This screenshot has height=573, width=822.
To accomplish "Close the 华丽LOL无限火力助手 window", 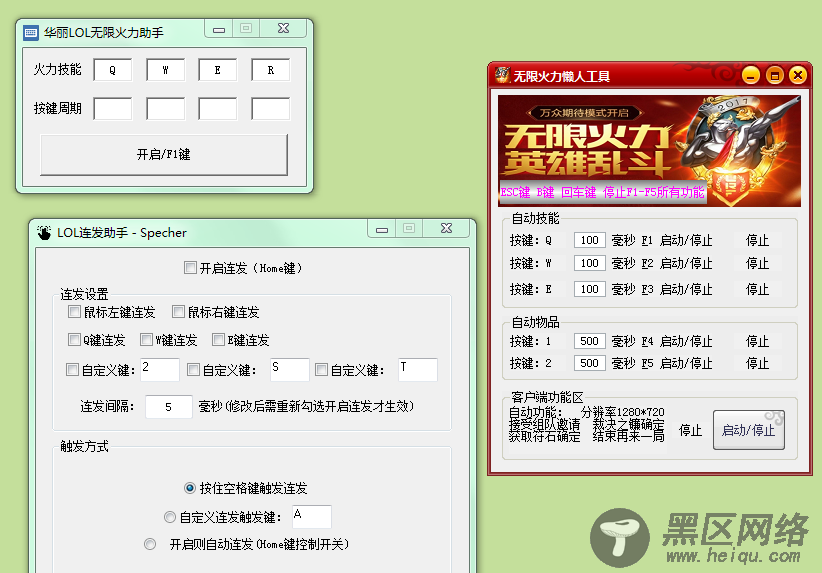I will tap(283, 29).
